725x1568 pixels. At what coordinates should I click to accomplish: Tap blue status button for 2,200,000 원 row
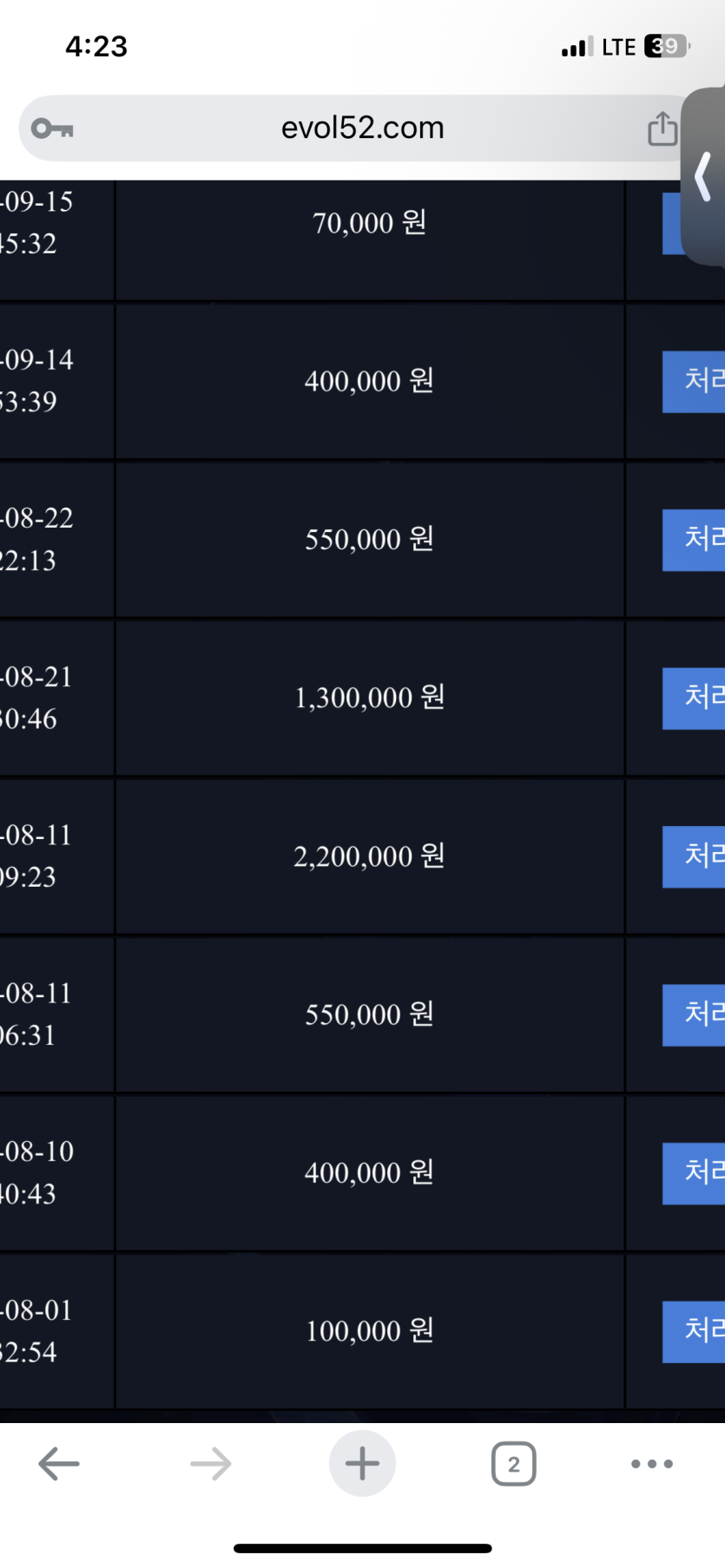coord(694,856)
